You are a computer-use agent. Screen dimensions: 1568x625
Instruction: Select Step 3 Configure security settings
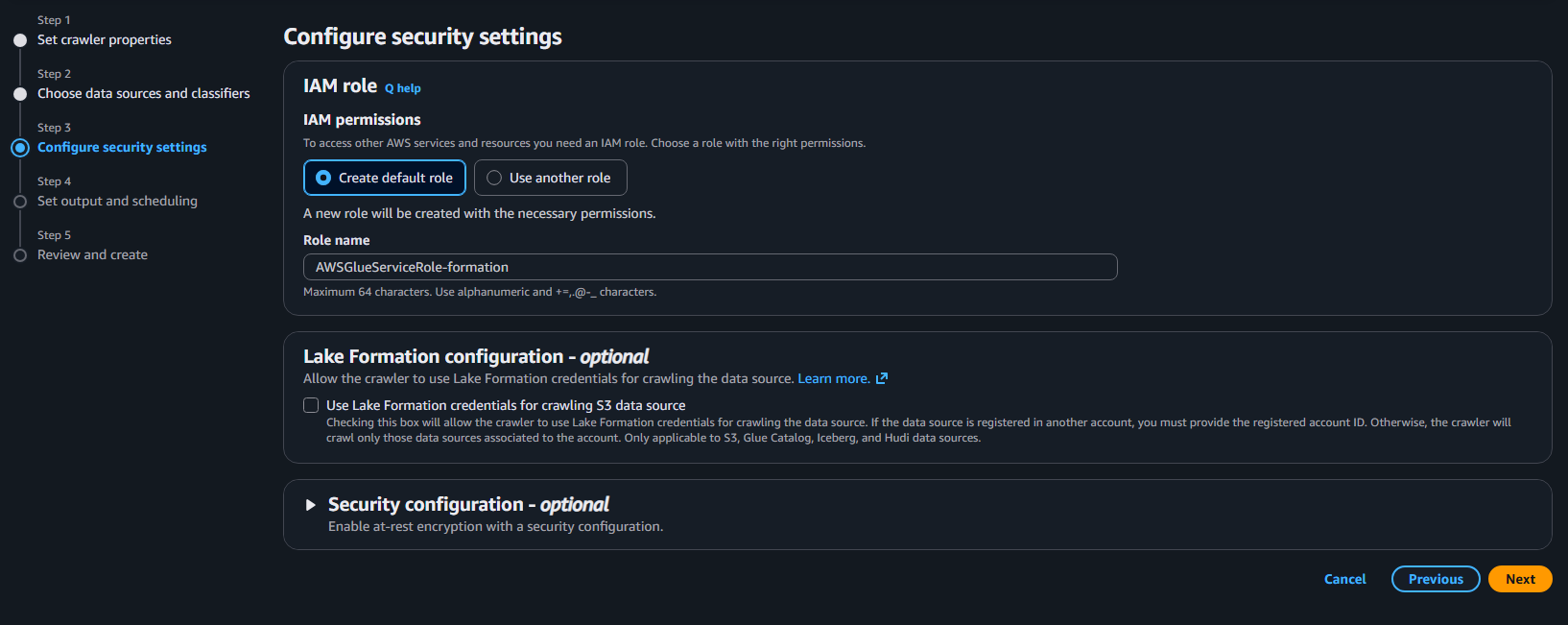(122, 147)
